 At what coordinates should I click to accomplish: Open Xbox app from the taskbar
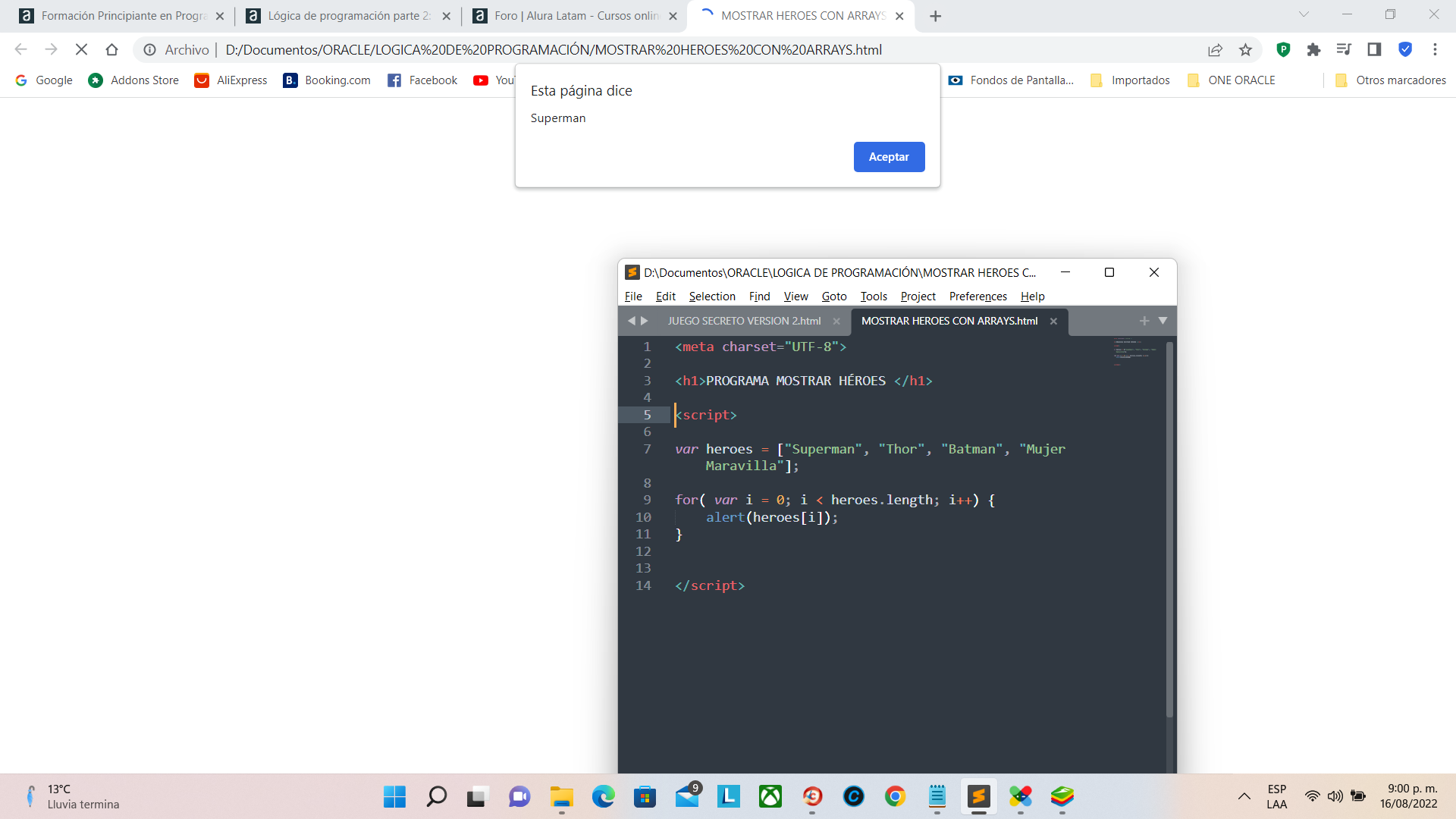pyautogui.click(x=770, y=796)
